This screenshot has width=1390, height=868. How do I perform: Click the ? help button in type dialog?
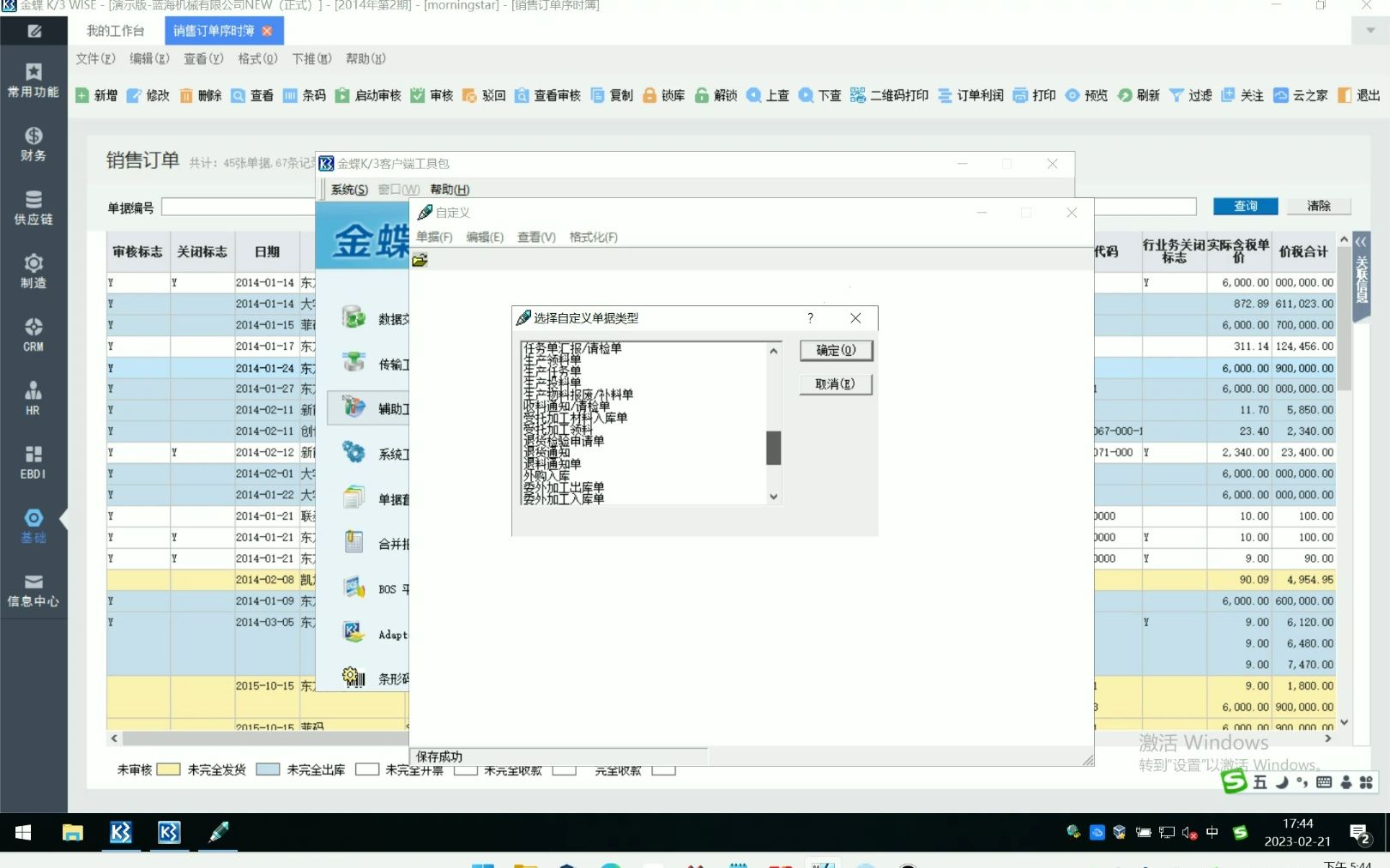coord(810,317)
